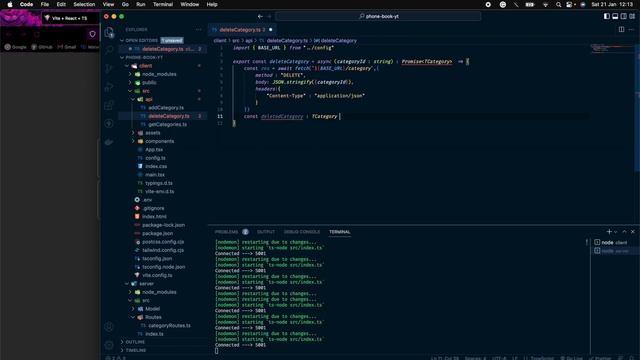Click the shield icon in the browser window

pyautogui.click(x=92, y=34)
